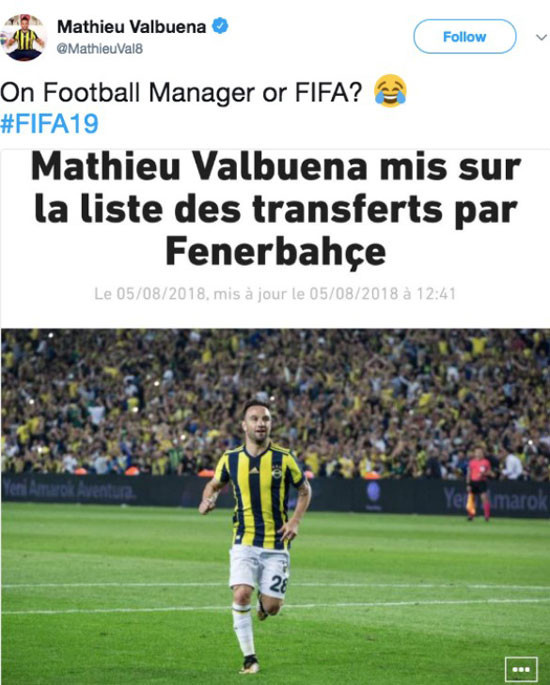Click the Yeni Amarok Aventura ad board

[69, 492]
